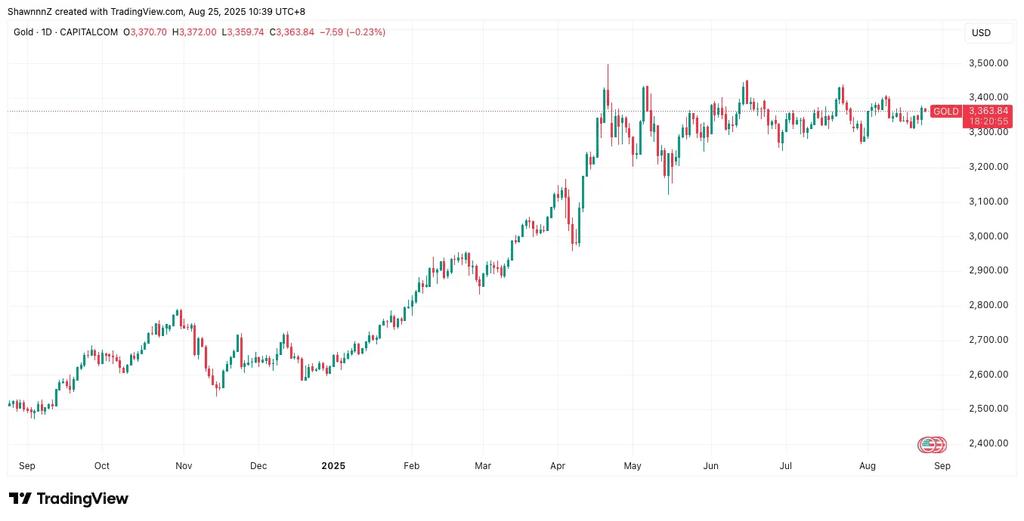Click the Apr label on the time axis

[557, 466]
